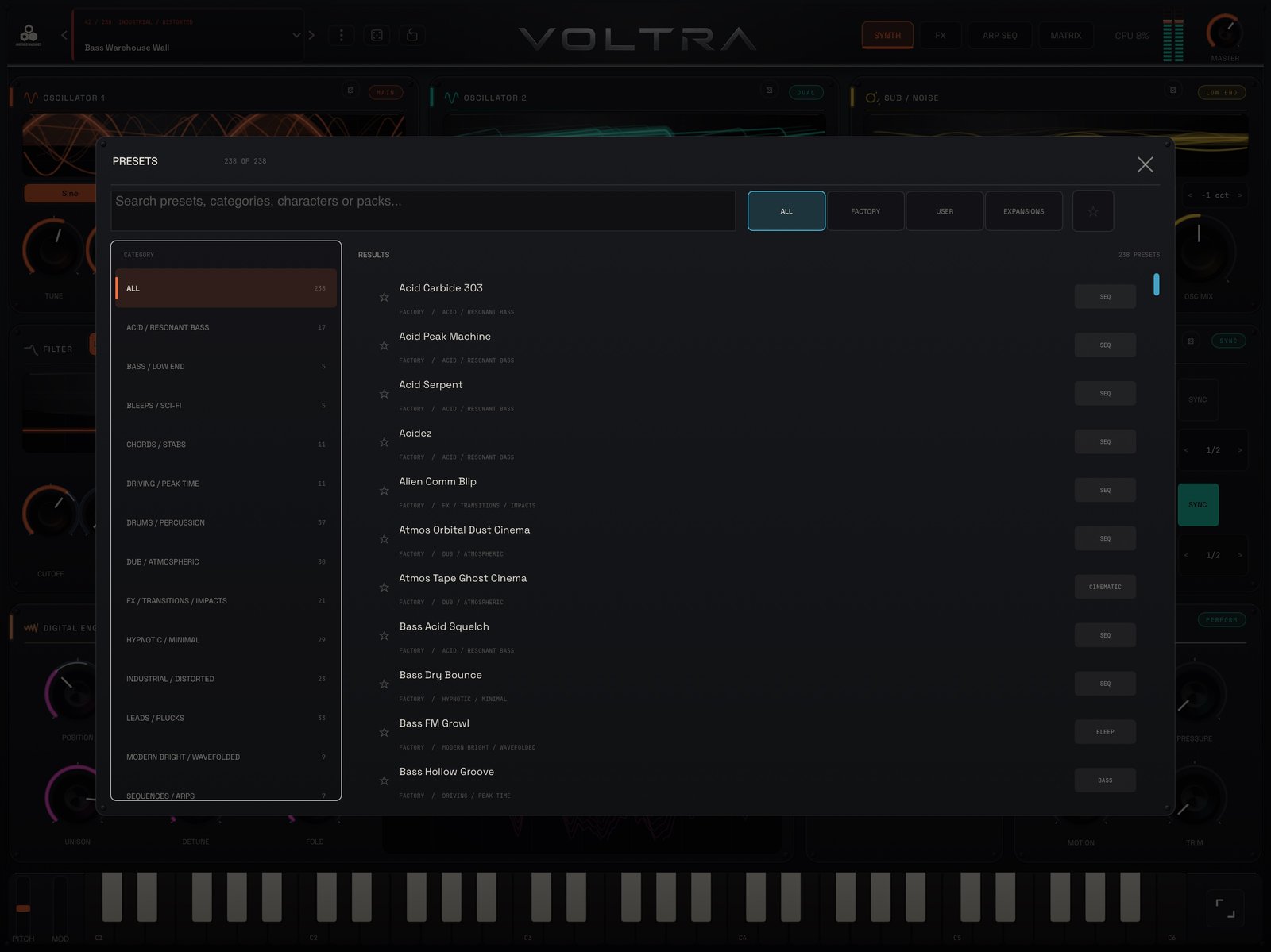Click the results list scrollbar thumb
This screenshot has height=952, width=1271.
click(x=1156, y=284)
